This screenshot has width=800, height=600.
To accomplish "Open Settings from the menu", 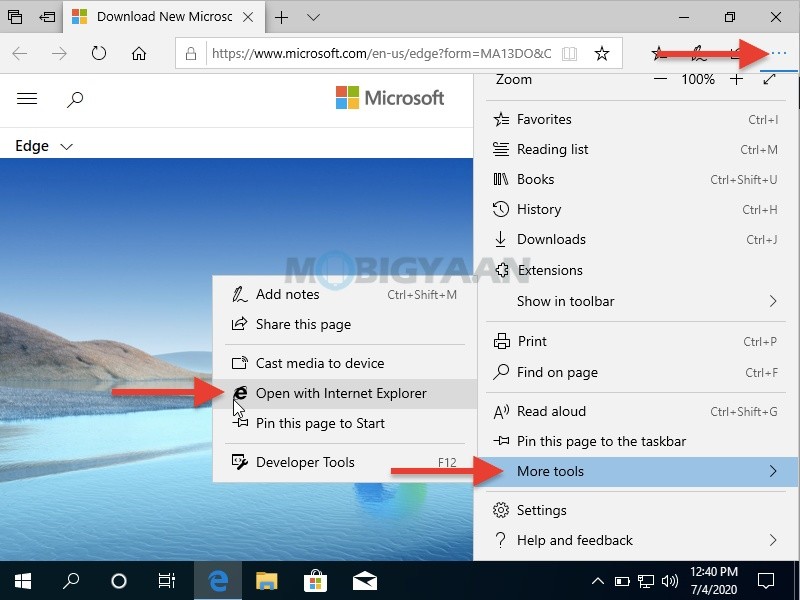I will click(636, 510).
